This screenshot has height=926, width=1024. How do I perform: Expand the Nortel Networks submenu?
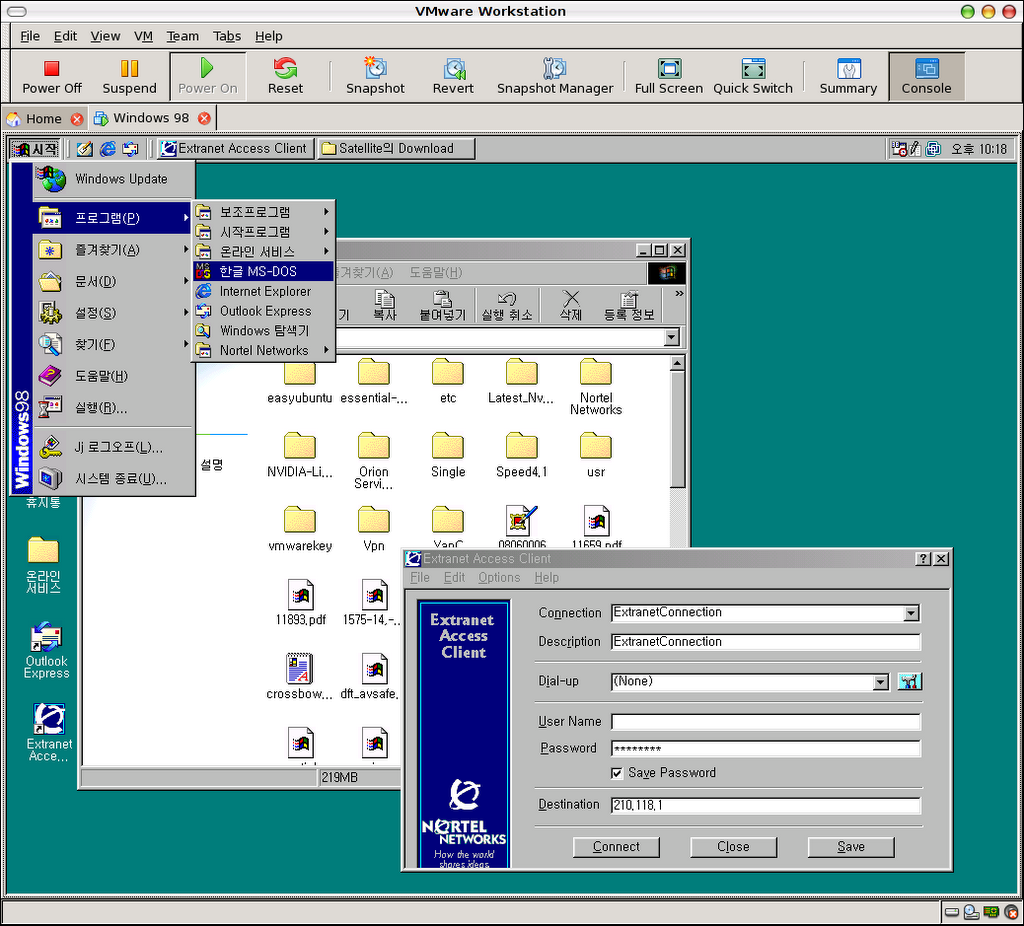tap(264, 350)
